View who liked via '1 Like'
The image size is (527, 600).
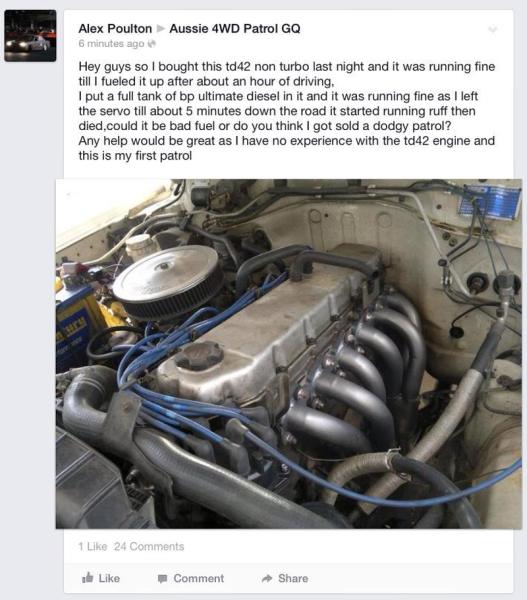click(93, 546)
